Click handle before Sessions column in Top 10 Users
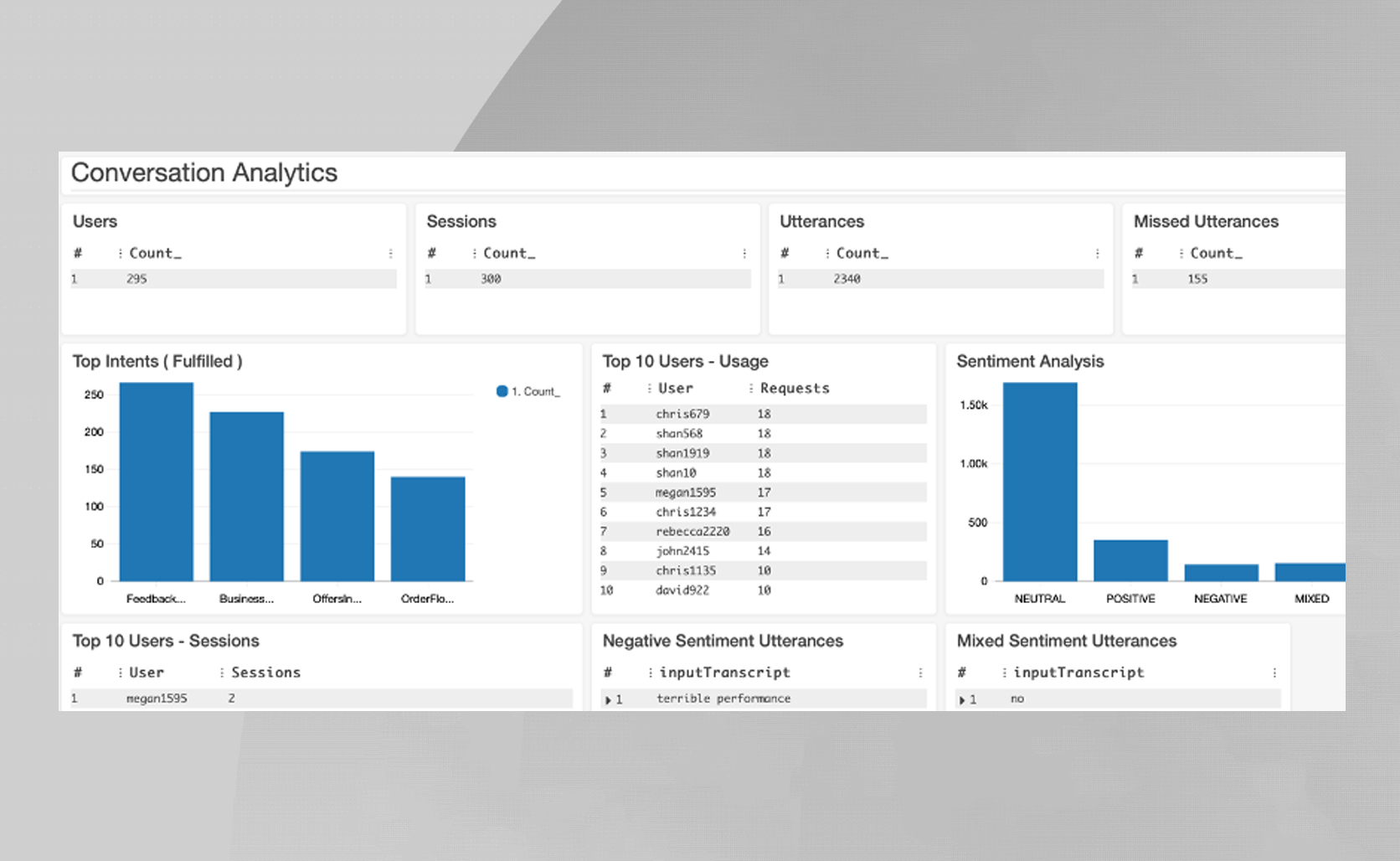1400x861 pixels. [x=222, y=673]
